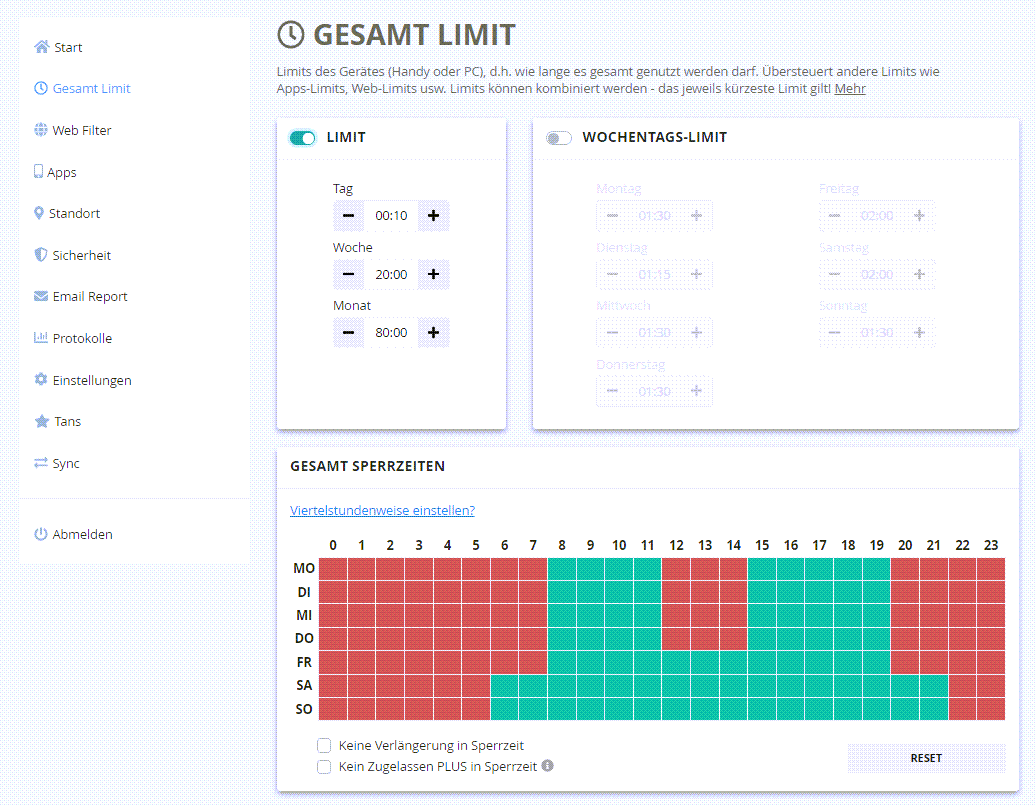This screenshot has height=806, width=1036.
Task: Click the gear icon for Einstellungen
Action: (41, 380)
